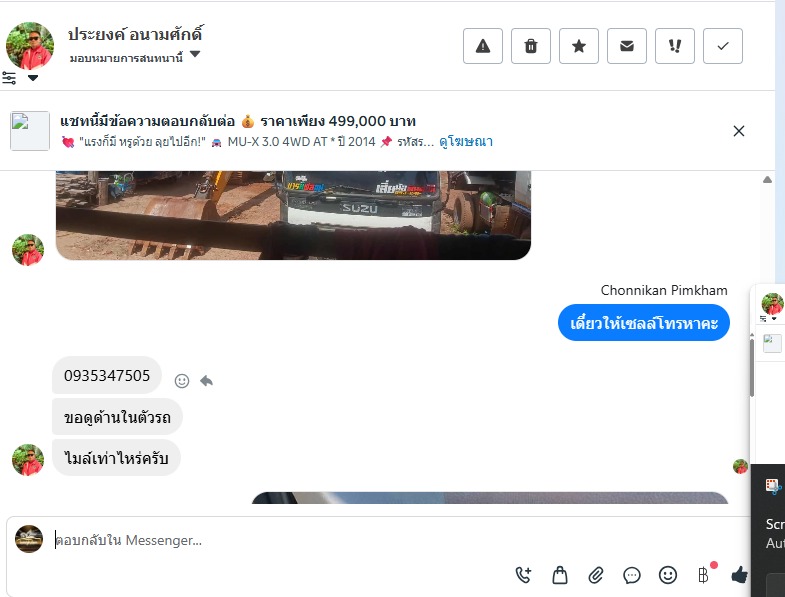The width and height of the screenshot is (785, 597).
Task: Open shopping bag order icon
Action: [x=560, y=575]
